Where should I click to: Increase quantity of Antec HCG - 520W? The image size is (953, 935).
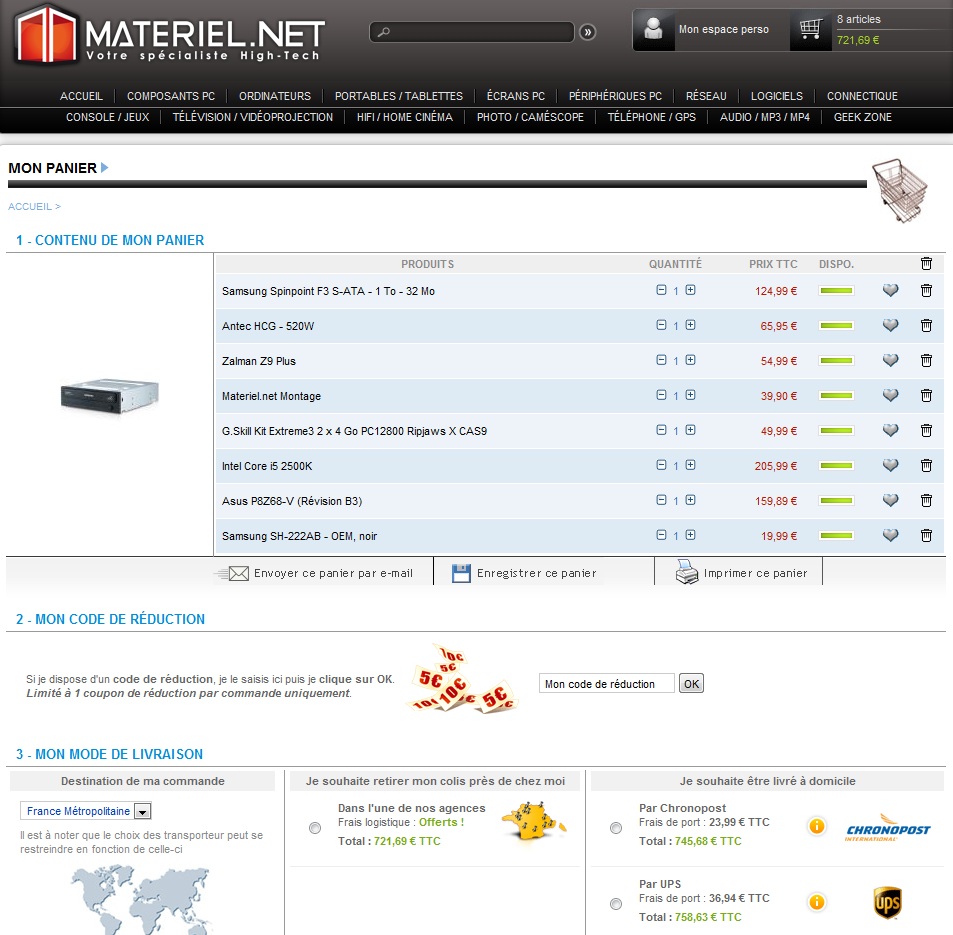[x=690, y=325]
